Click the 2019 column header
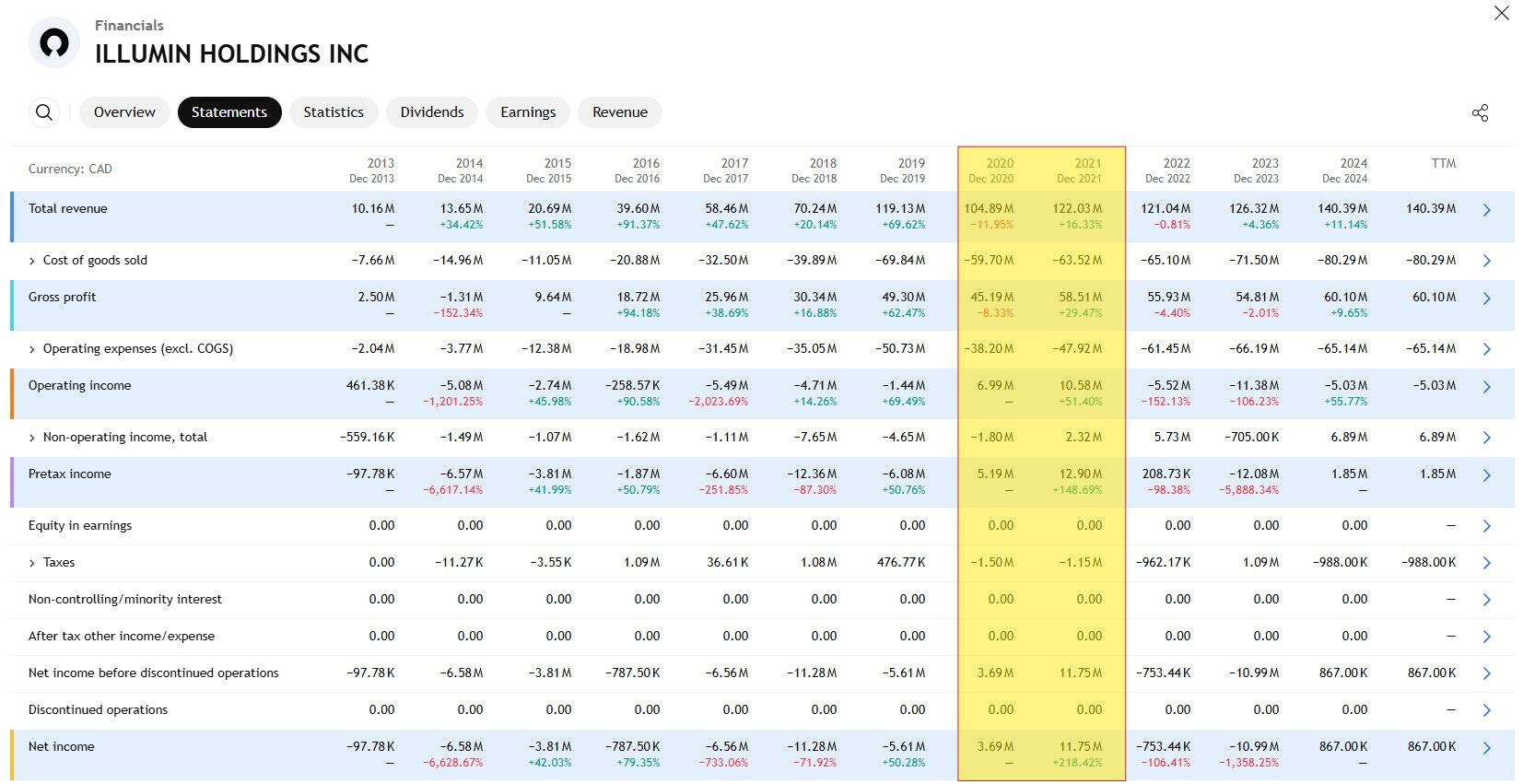This screenshot has width=1523, height=784. point(903,170)
